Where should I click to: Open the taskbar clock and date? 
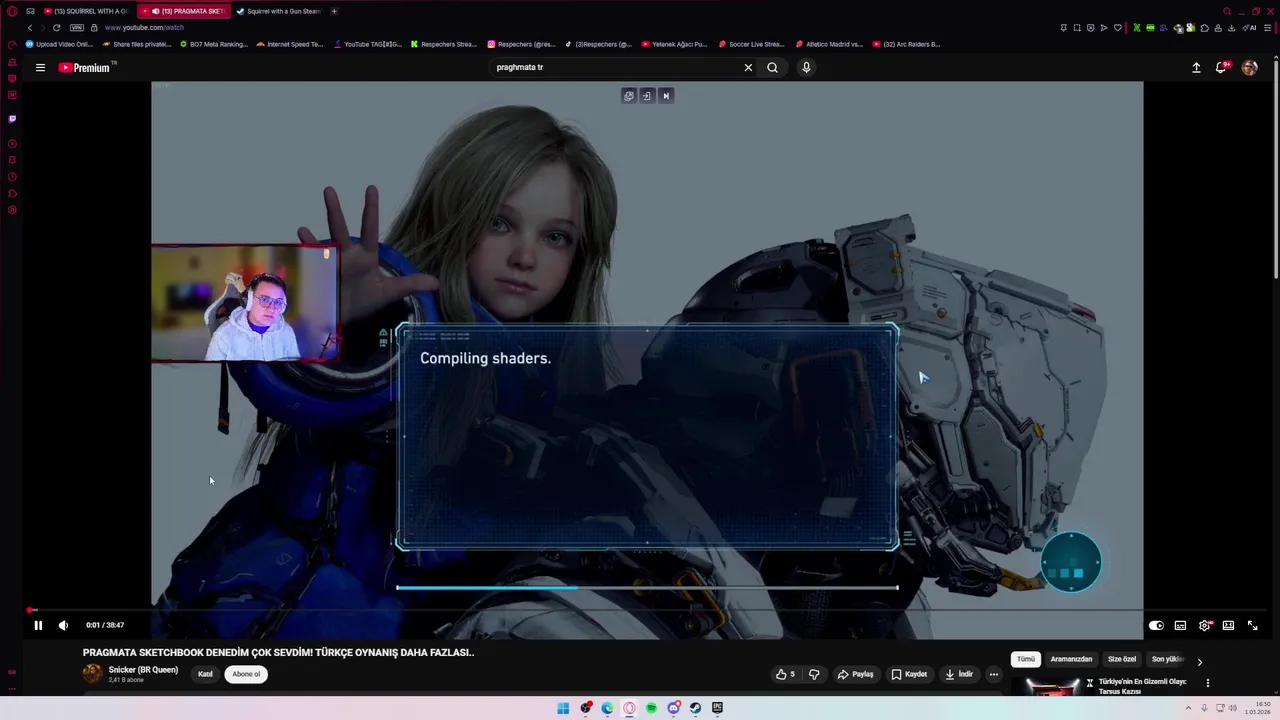coord(1258,708)
